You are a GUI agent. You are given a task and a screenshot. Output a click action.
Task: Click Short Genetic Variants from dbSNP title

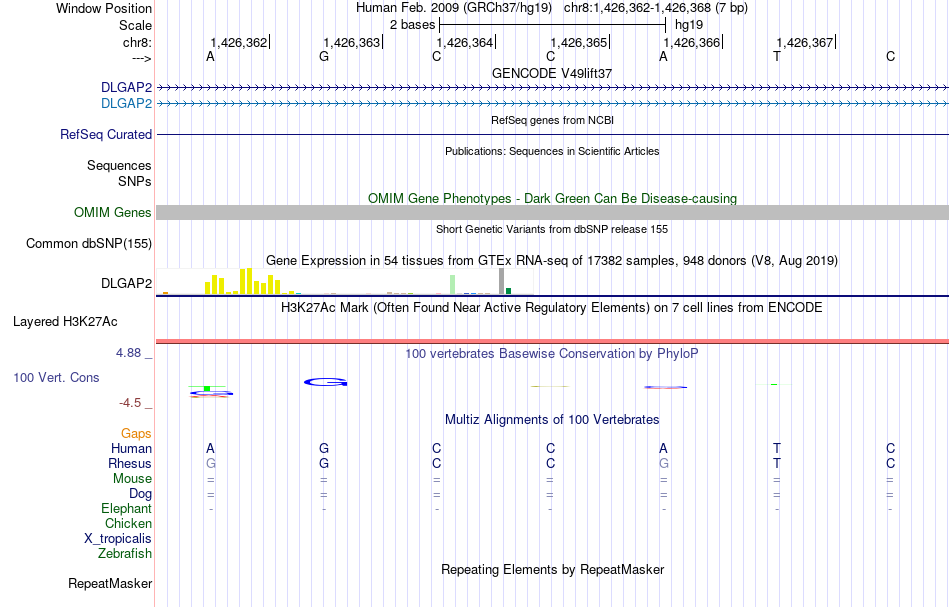[552, 229]
